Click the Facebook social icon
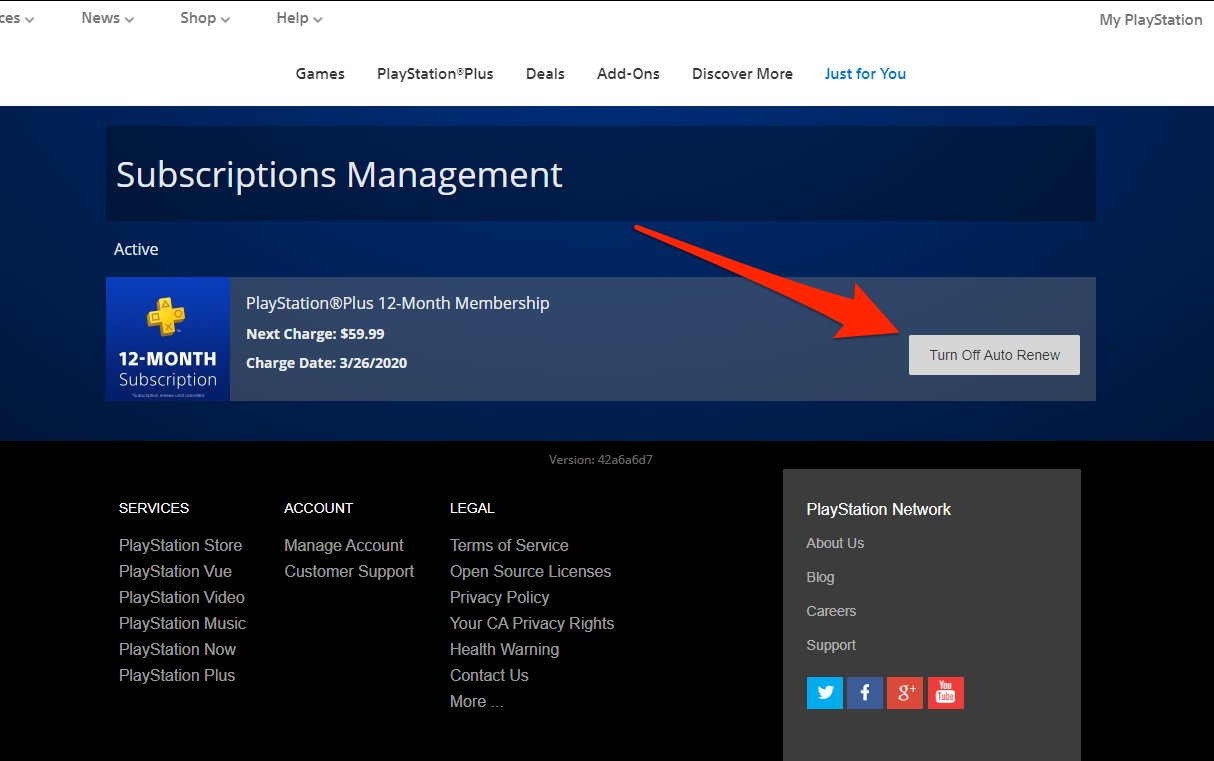Viewport: 1214px width, 761px height. [864, 692]
